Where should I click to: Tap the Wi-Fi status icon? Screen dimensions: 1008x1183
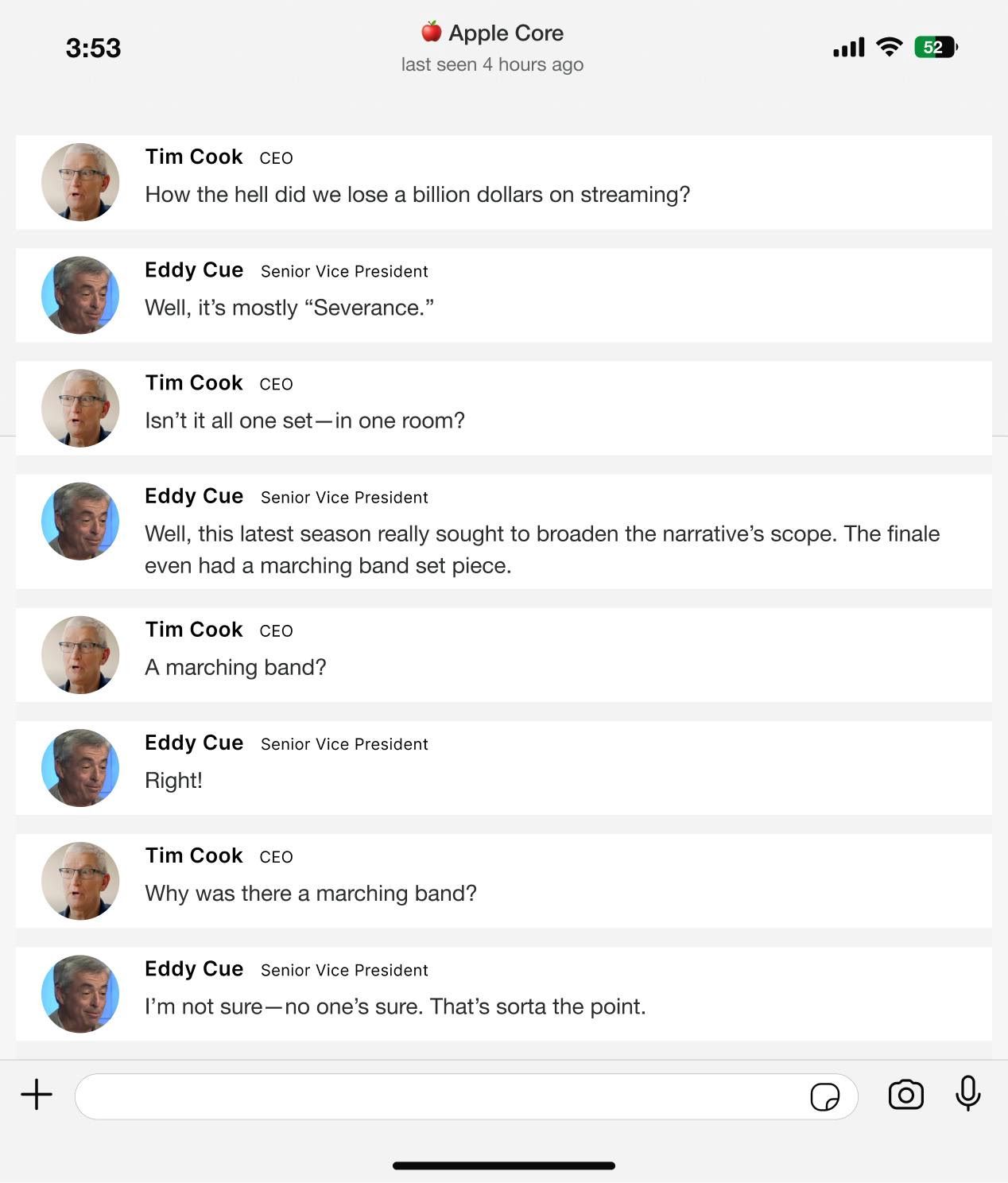[889, 48]
